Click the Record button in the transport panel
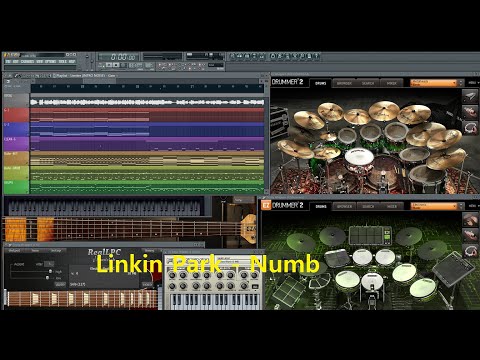The height and width of the screenshot is (360, 480). (x=123, y=65)
